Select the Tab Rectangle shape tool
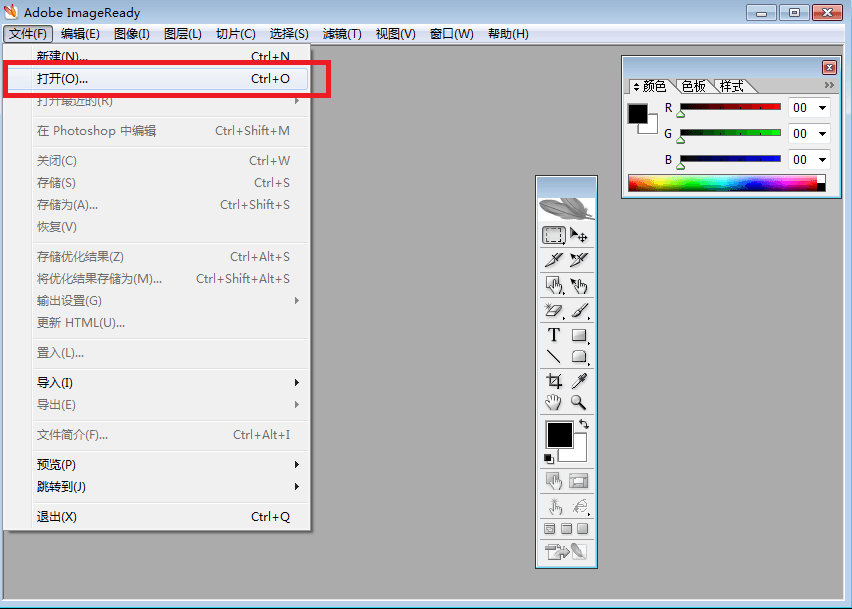Image resolution: width=852 pixels, height=609 pixels. pyautogui.click(x=579, y=356)
